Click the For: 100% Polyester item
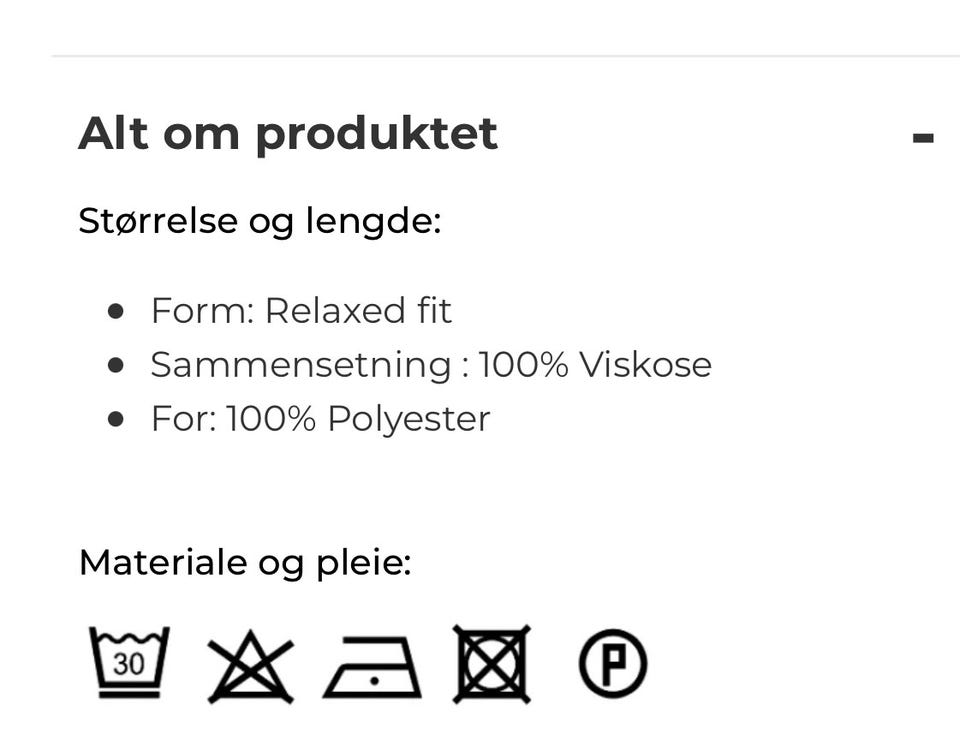Screen dimensions: 960x745 click(320, 419)
